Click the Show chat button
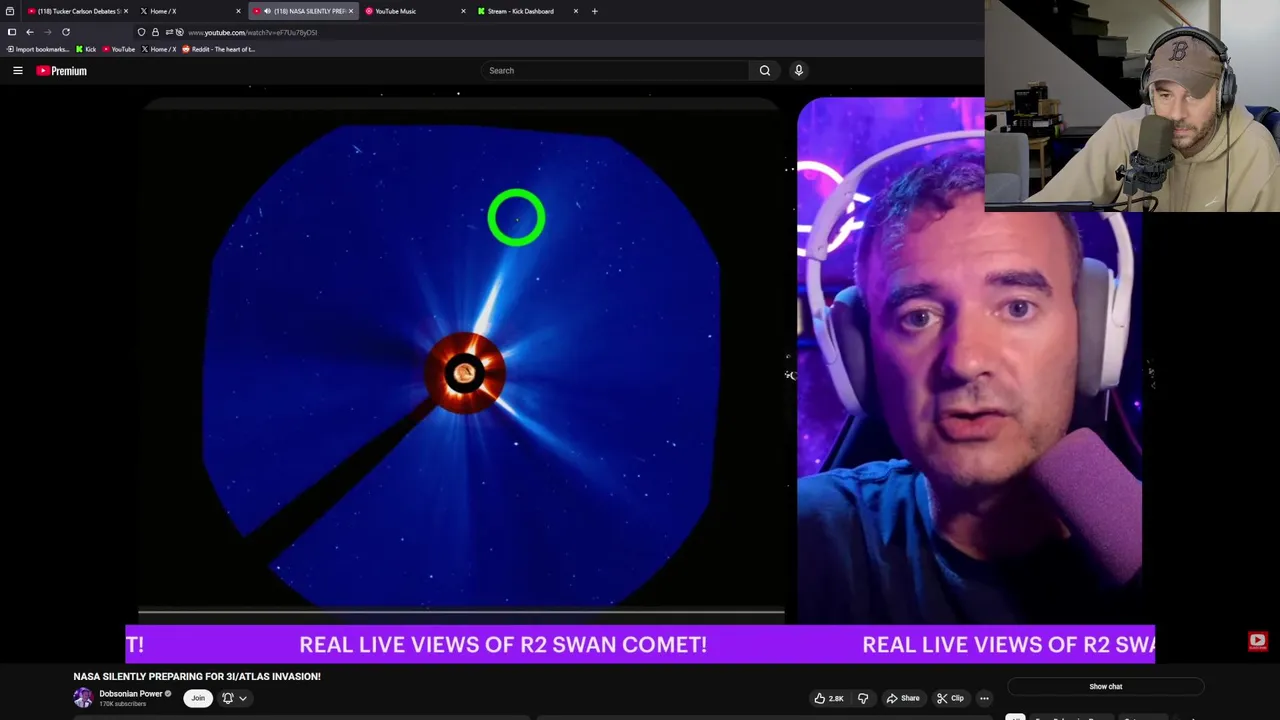 (x=1106, y=687)
